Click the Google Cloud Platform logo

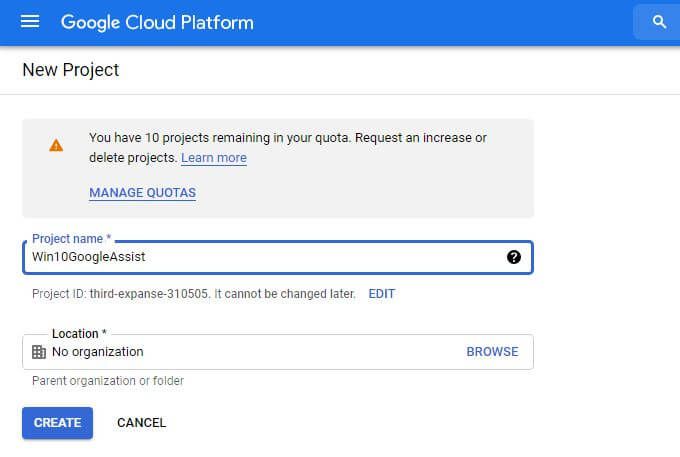point(157,23)
